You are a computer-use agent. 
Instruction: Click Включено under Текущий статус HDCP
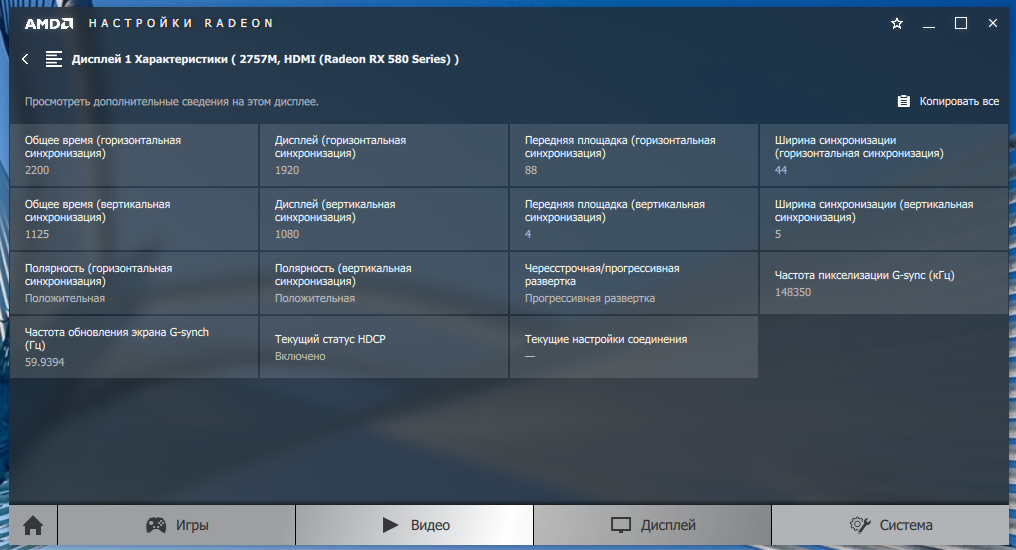(300, 356)
